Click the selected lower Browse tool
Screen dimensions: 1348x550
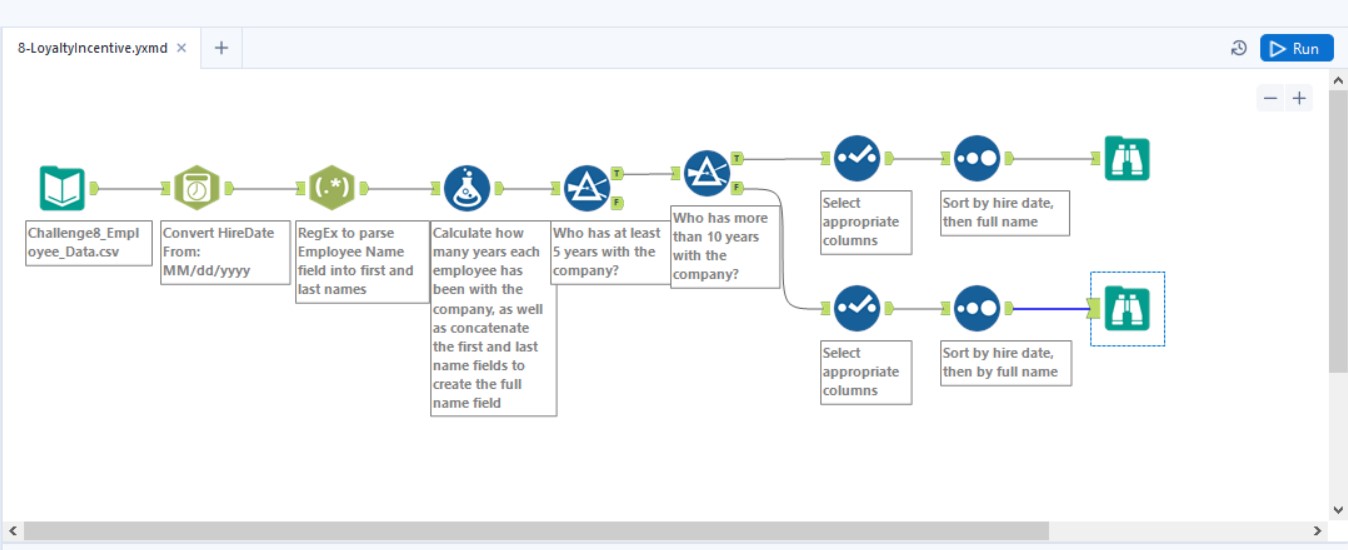pos(1127,308)
